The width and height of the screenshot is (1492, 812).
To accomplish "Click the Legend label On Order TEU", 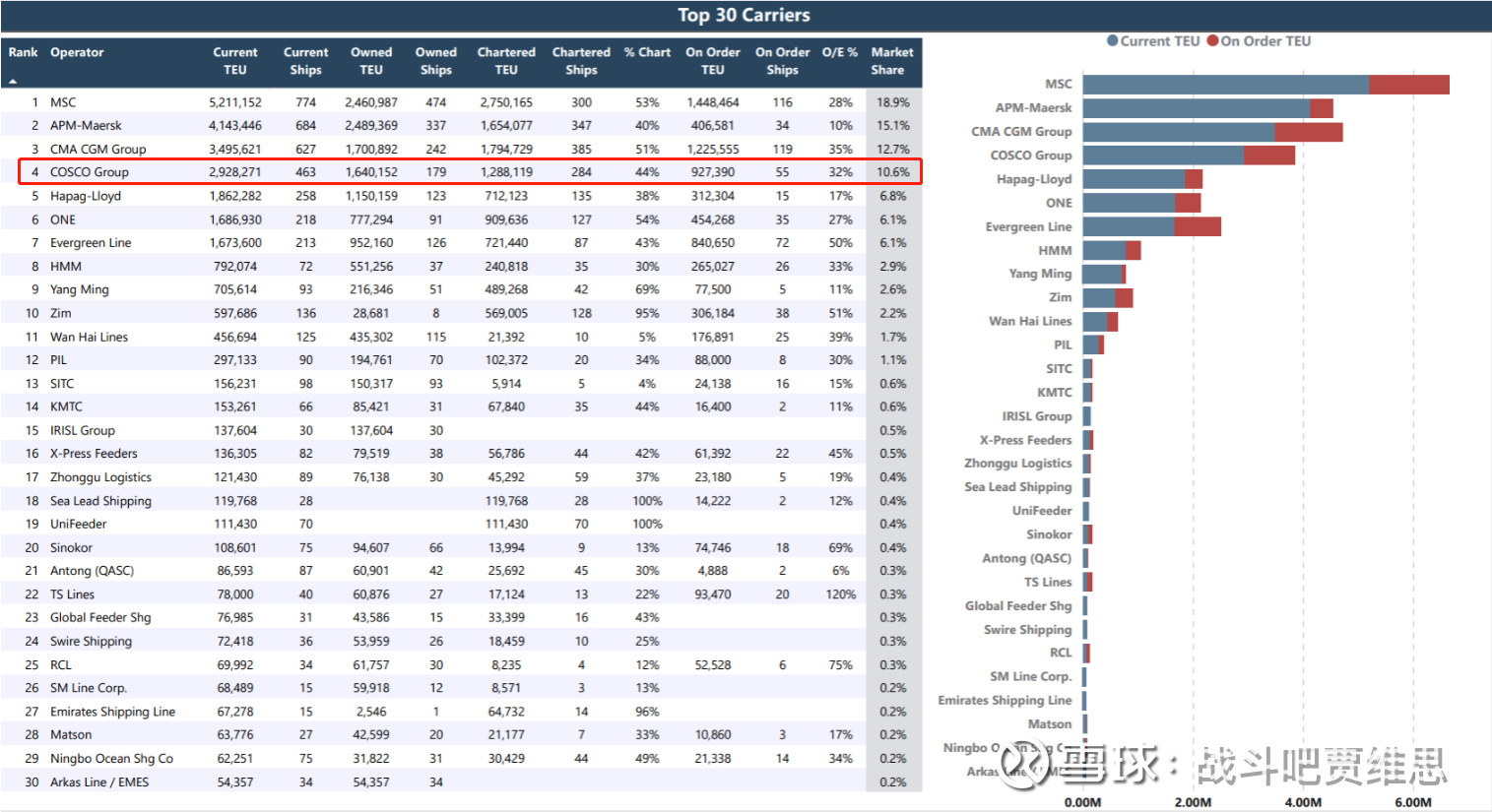I will coord(1265,41).
